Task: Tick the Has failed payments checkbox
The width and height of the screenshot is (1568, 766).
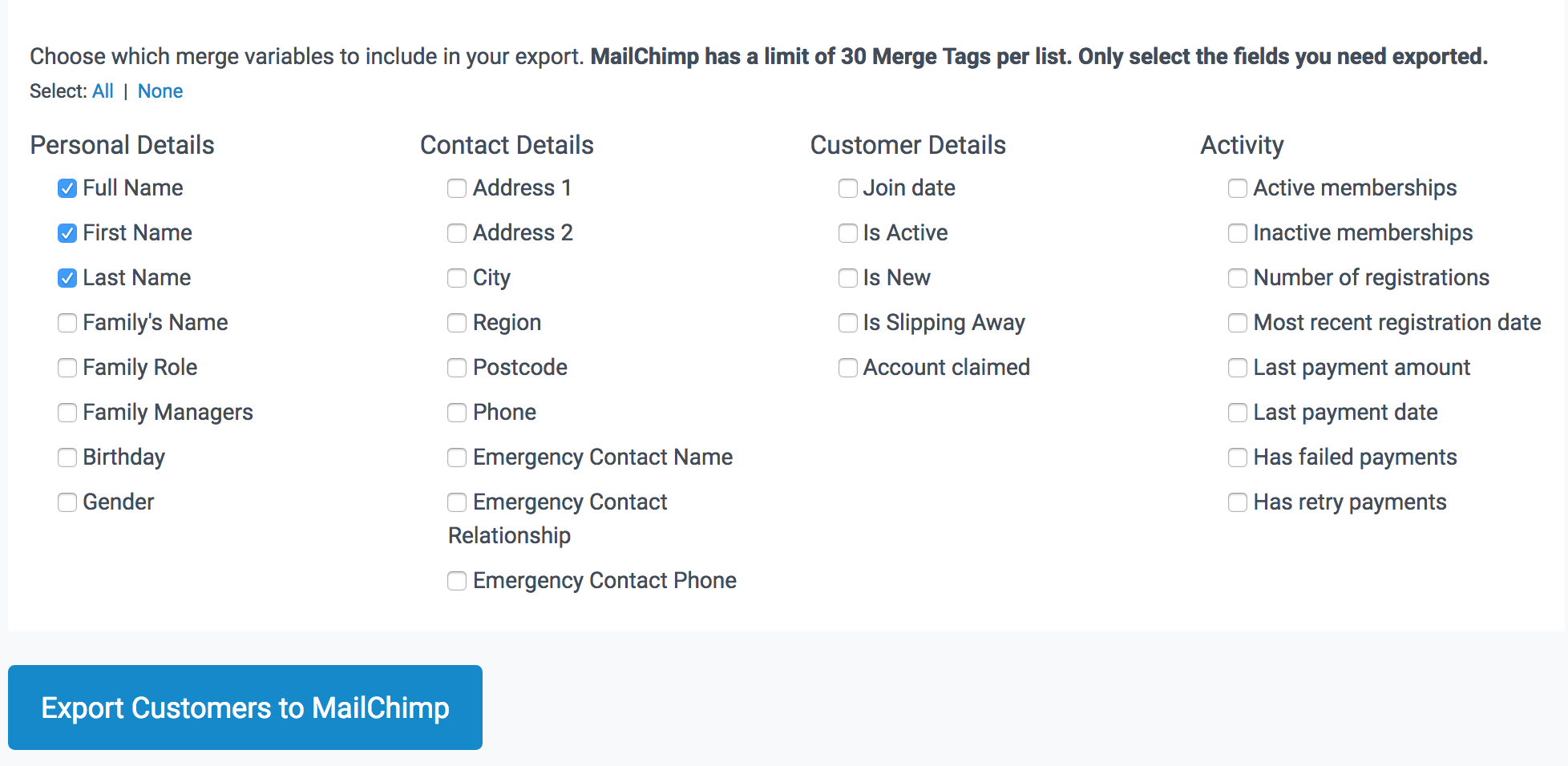Action: 1238,458
